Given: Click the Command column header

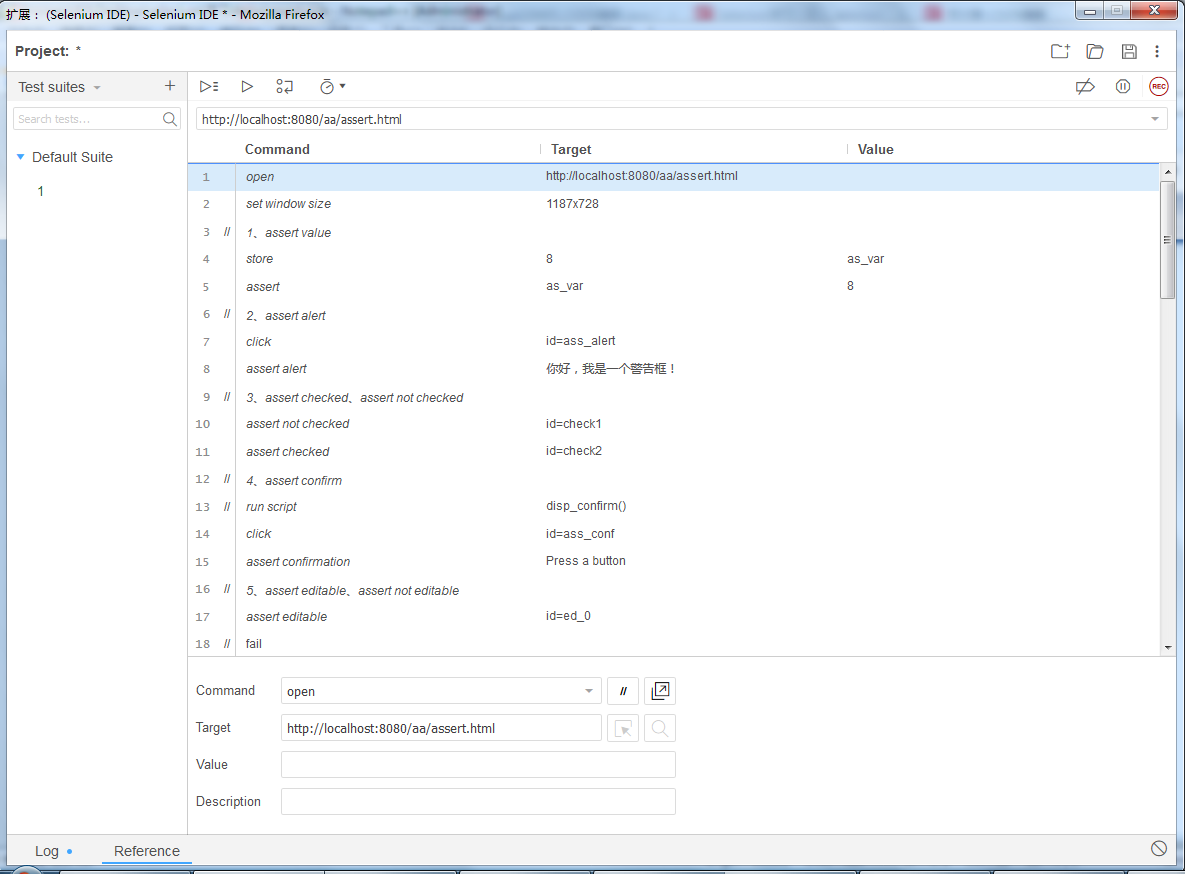Looking at the screenshot, I should 277,150.
